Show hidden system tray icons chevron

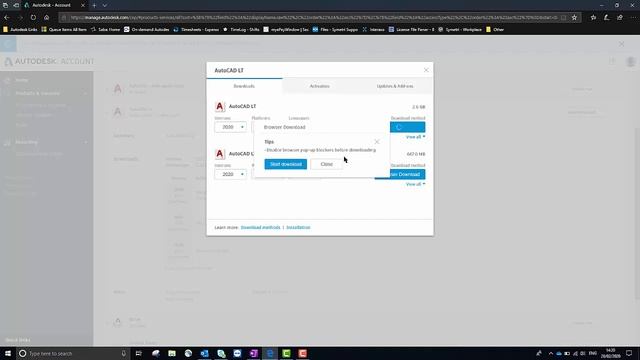pos(551,353)
